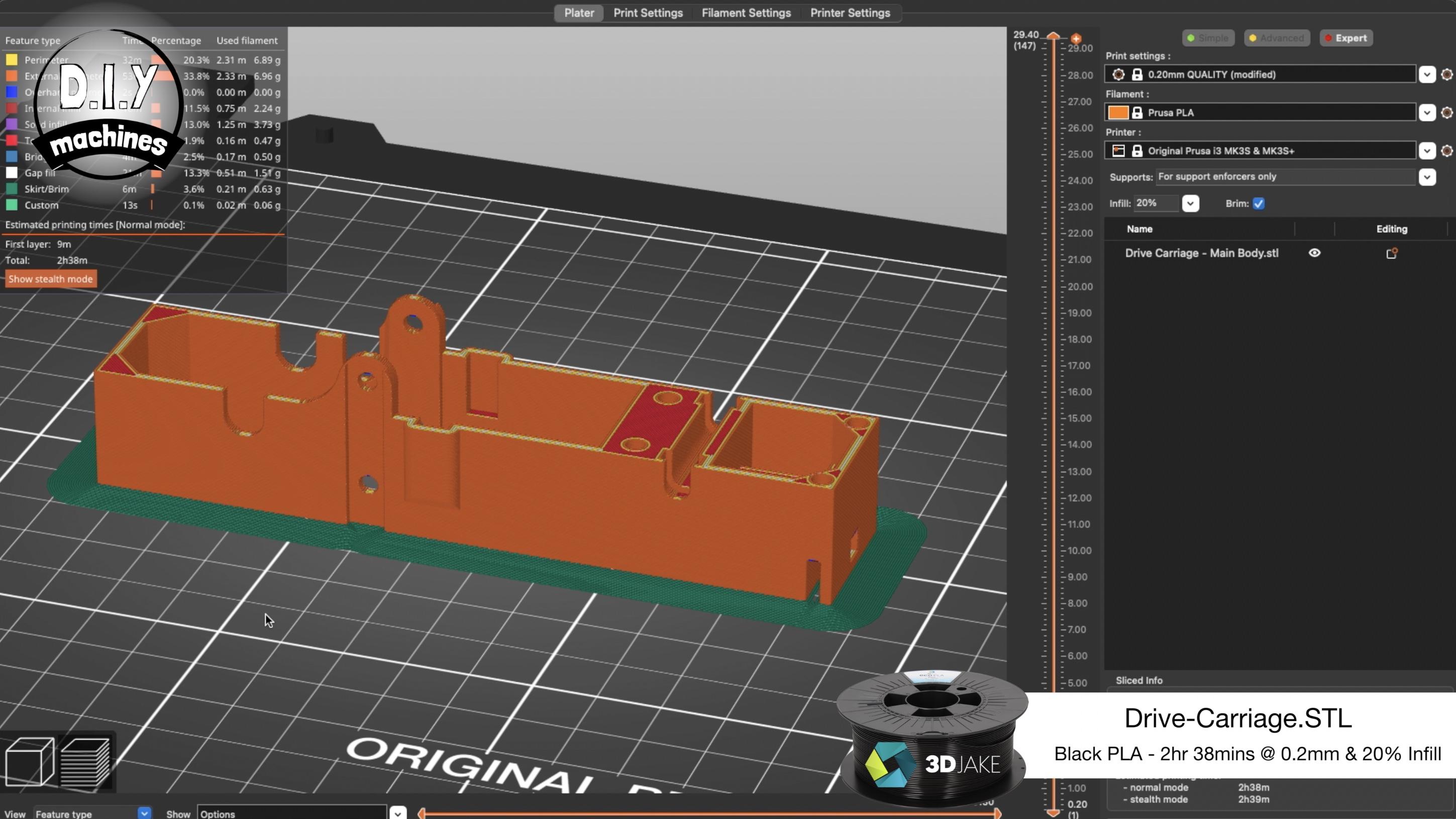Click the top thumb of vertical layer slider
The image size is (1456, 819).
(x=1053, y=36)
